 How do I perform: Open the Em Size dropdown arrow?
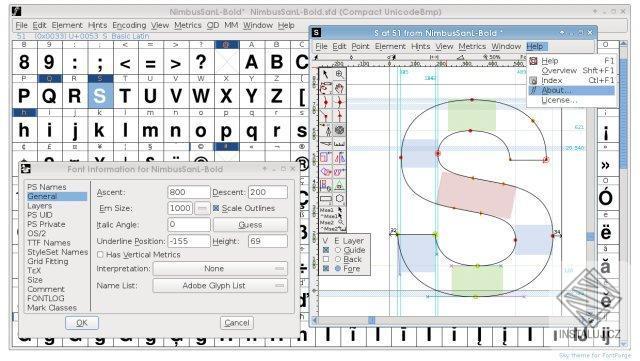coord(202,208)
